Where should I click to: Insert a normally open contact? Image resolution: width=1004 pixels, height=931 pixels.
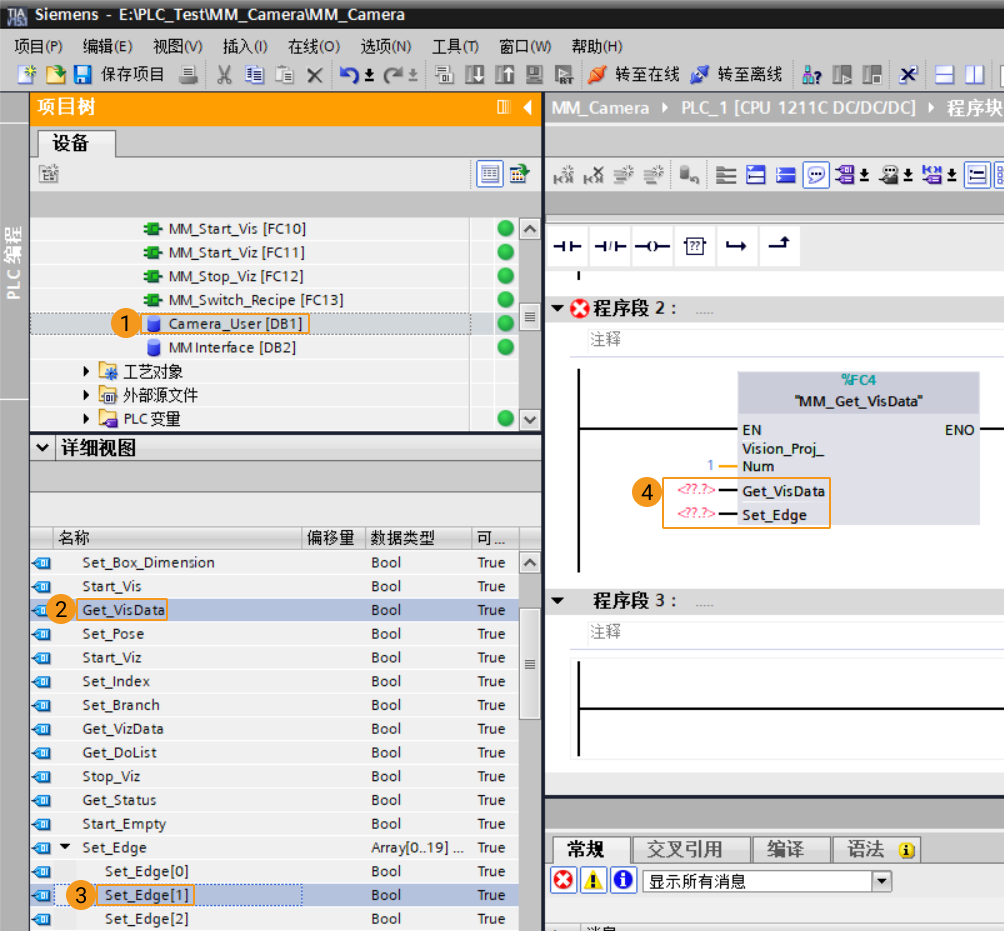(567, 246)
